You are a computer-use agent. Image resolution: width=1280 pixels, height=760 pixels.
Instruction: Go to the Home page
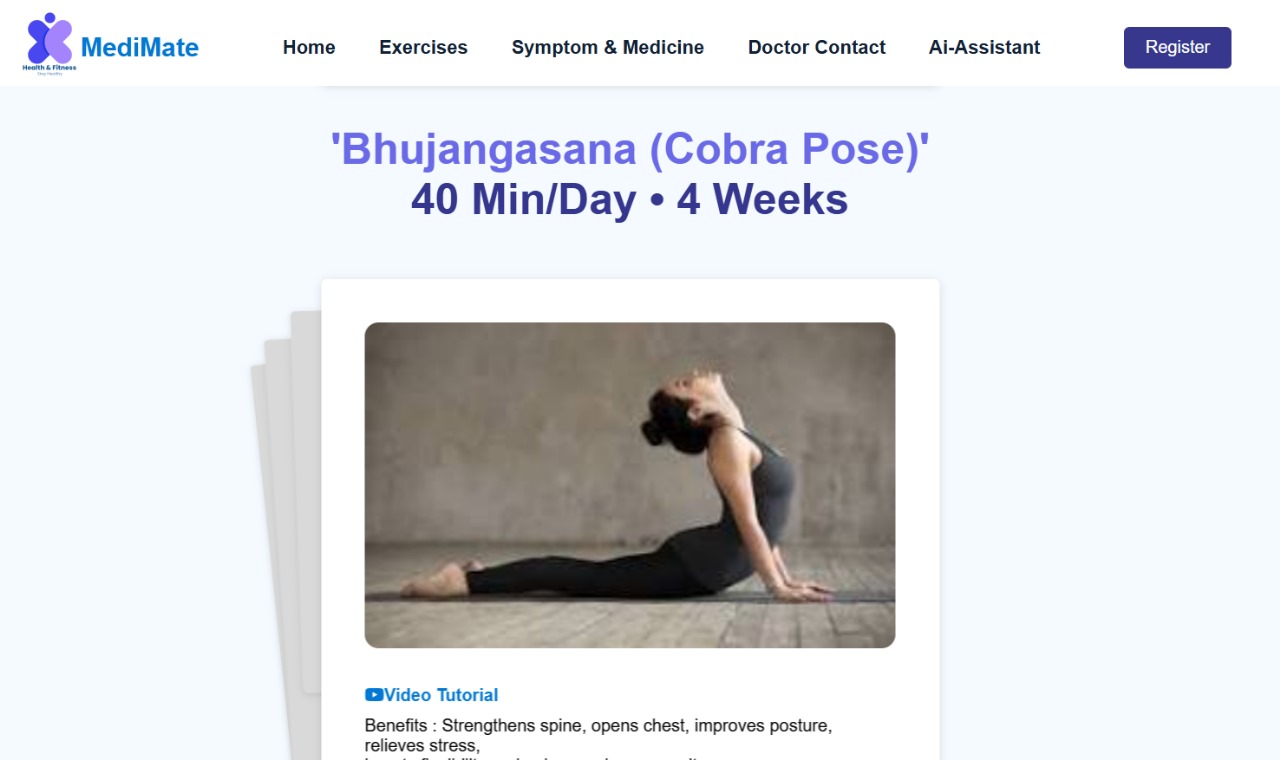coord(309,47)
